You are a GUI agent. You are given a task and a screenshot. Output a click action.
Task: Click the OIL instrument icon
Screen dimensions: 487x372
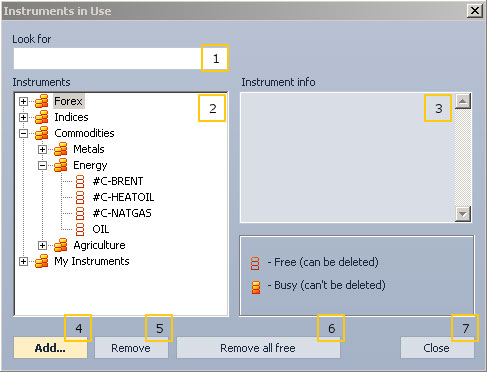click(80, 229)
